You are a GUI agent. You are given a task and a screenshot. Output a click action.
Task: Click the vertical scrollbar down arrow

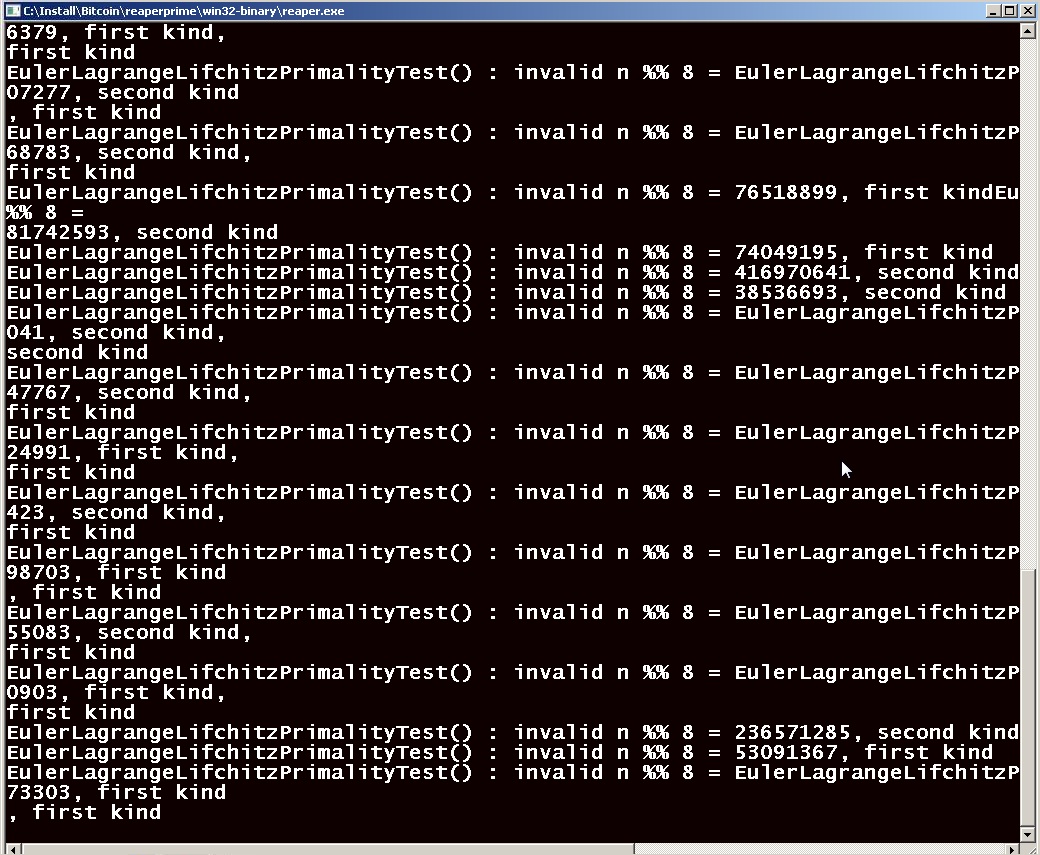click(x=1027, y=834)
